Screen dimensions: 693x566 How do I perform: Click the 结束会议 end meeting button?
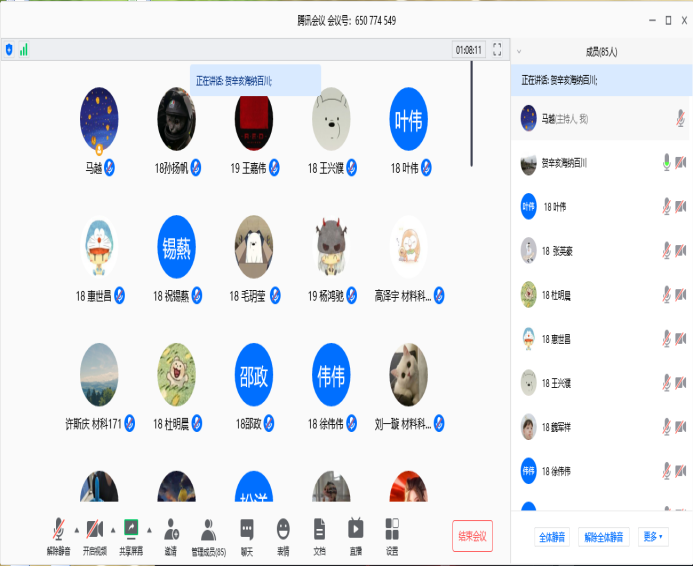472,536
